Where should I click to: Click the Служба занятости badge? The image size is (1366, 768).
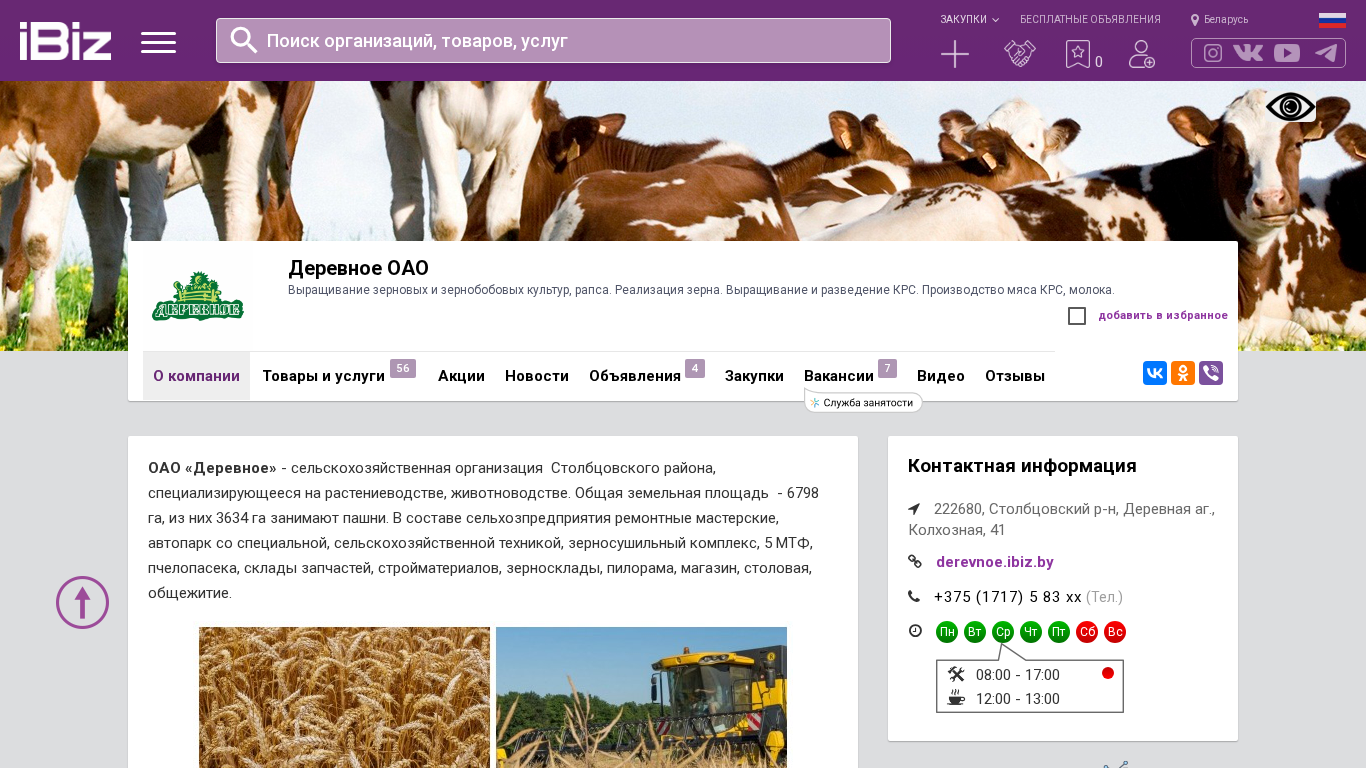coord(863,402)
